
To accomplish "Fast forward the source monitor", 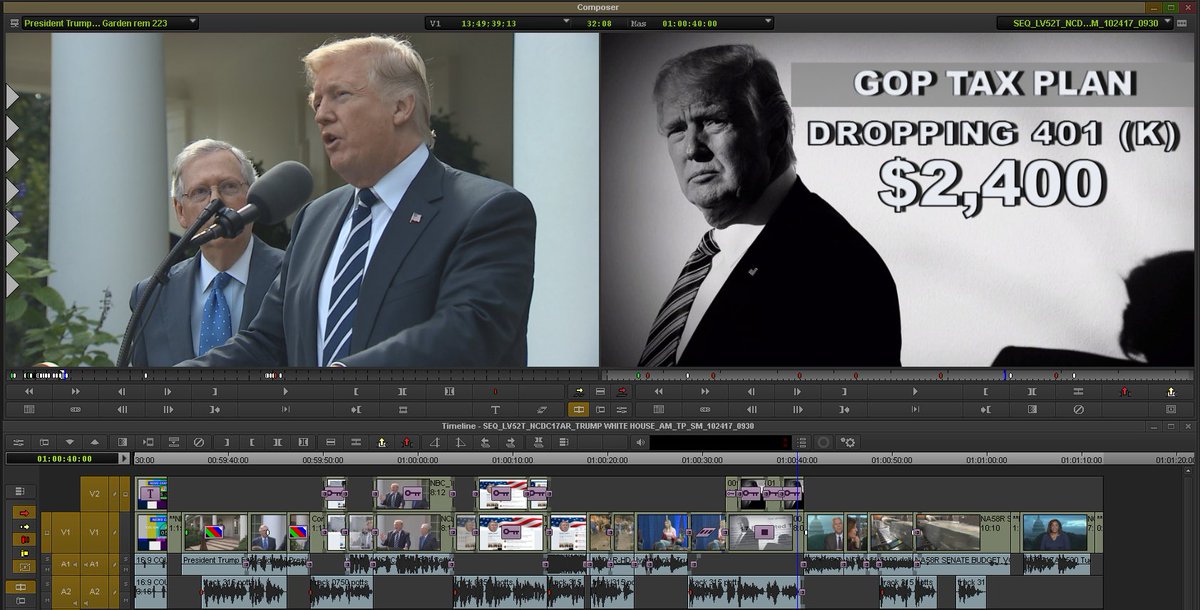I will [75, 391].
